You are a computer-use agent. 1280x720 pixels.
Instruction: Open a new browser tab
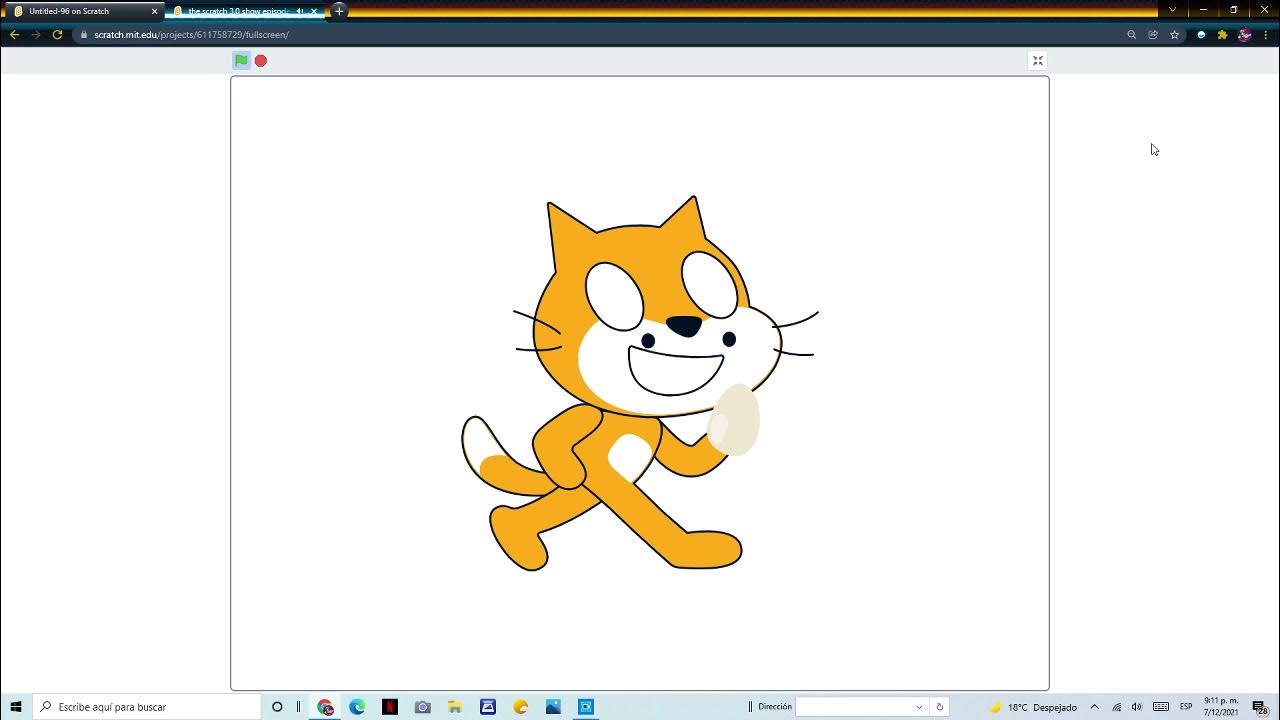coord(339,11)
